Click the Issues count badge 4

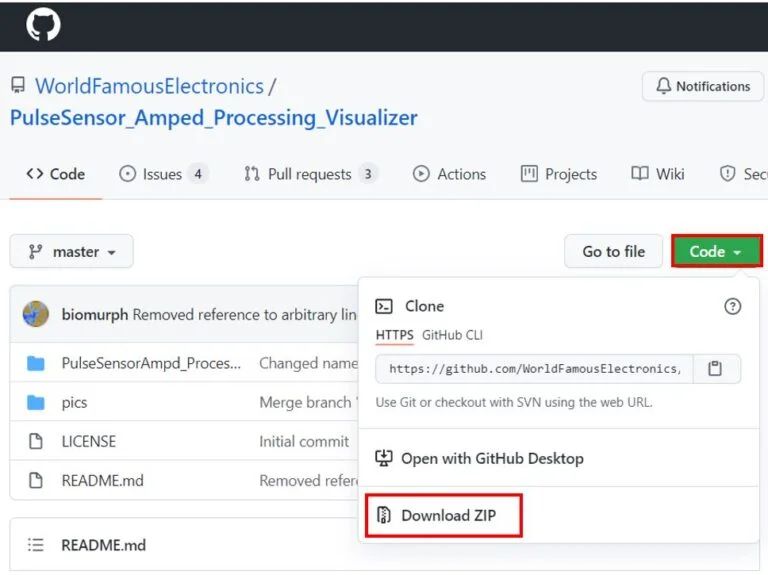[198, 174]
